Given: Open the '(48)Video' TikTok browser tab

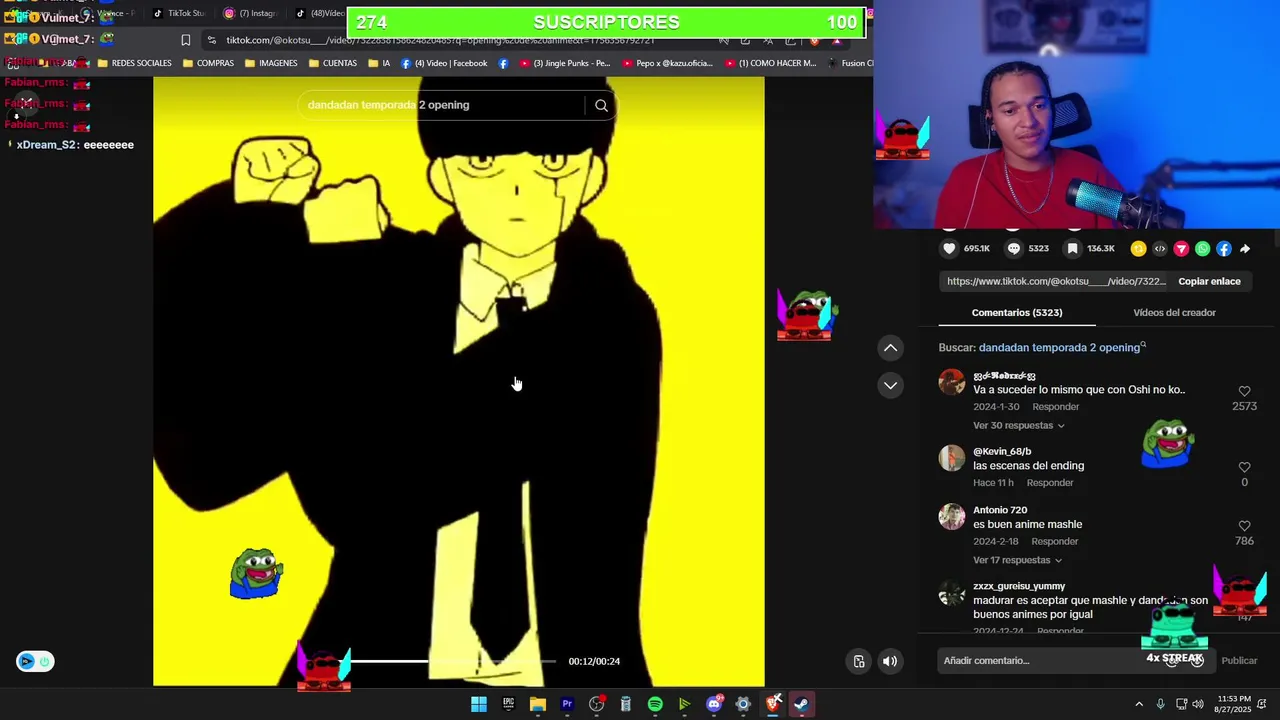Looking at the screenshot, I should (319, 13).
